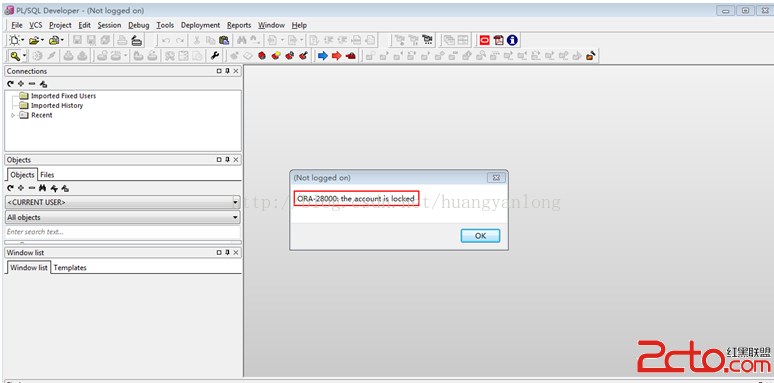
Task: Close the Connections panel
Action: click(236, 71)
